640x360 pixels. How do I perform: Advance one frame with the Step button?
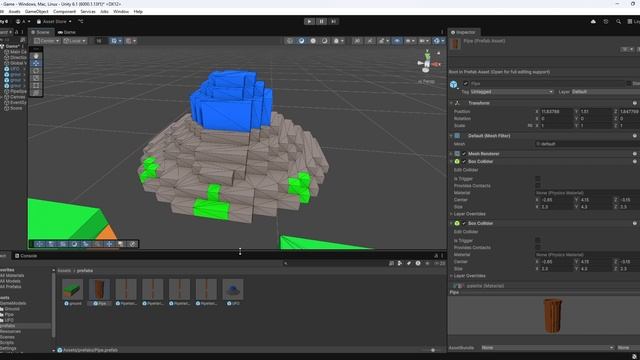pyautogui.click(x=333, y=21)
